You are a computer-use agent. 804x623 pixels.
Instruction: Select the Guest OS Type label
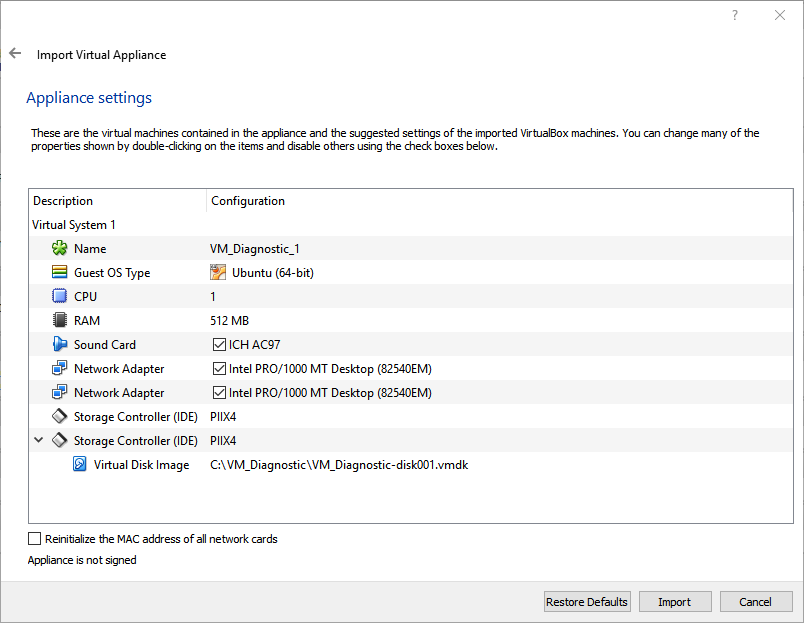coord(112,273)
